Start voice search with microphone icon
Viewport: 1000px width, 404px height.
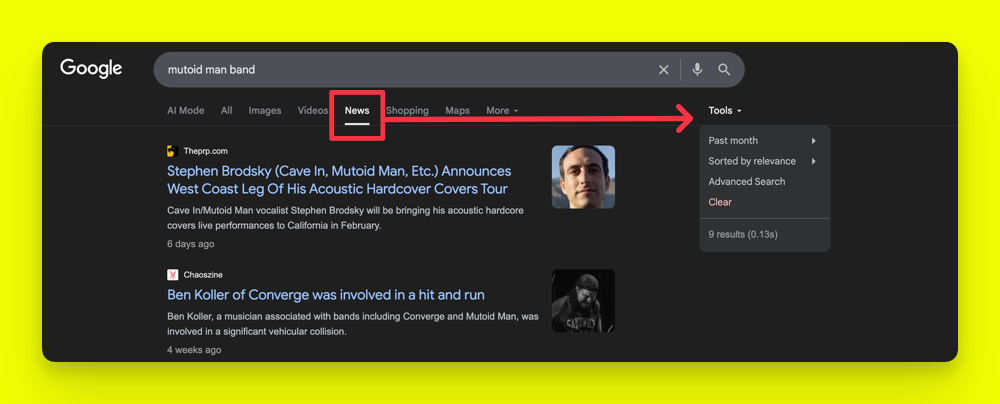click(x=697, y=70)
